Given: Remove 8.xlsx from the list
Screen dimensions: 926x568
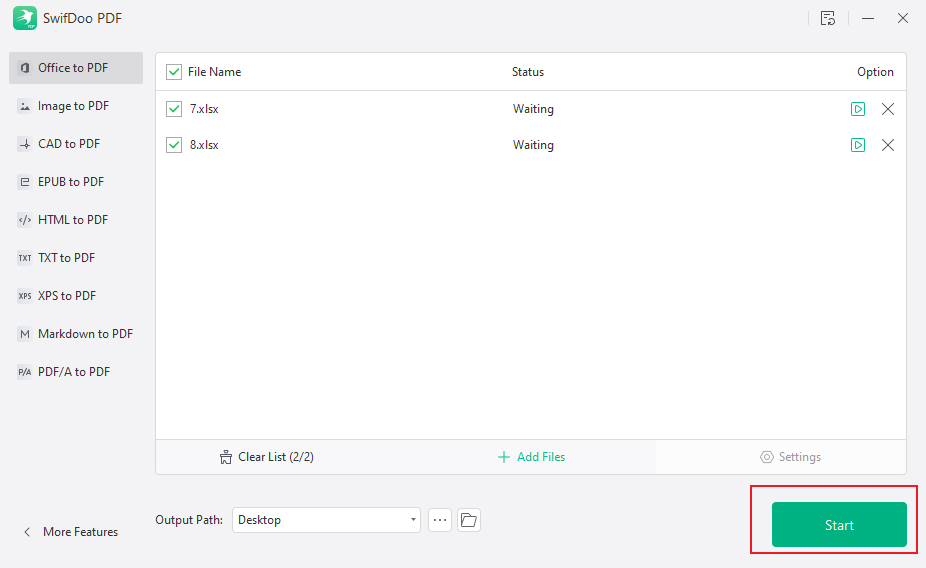Looking at the screenshot, I should [888, 145].
